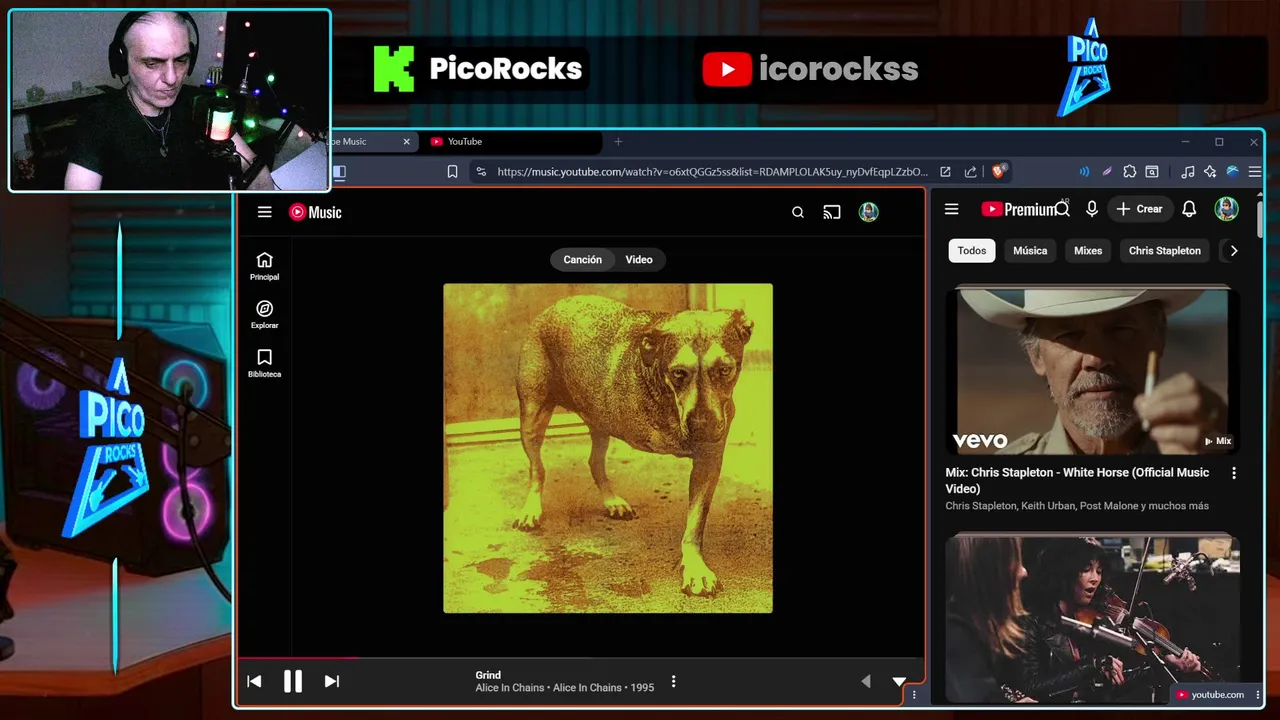The width and height of the screenshot is (1280, 720).
Task: Click the media control music note icon
Action: click(1187, 172)
